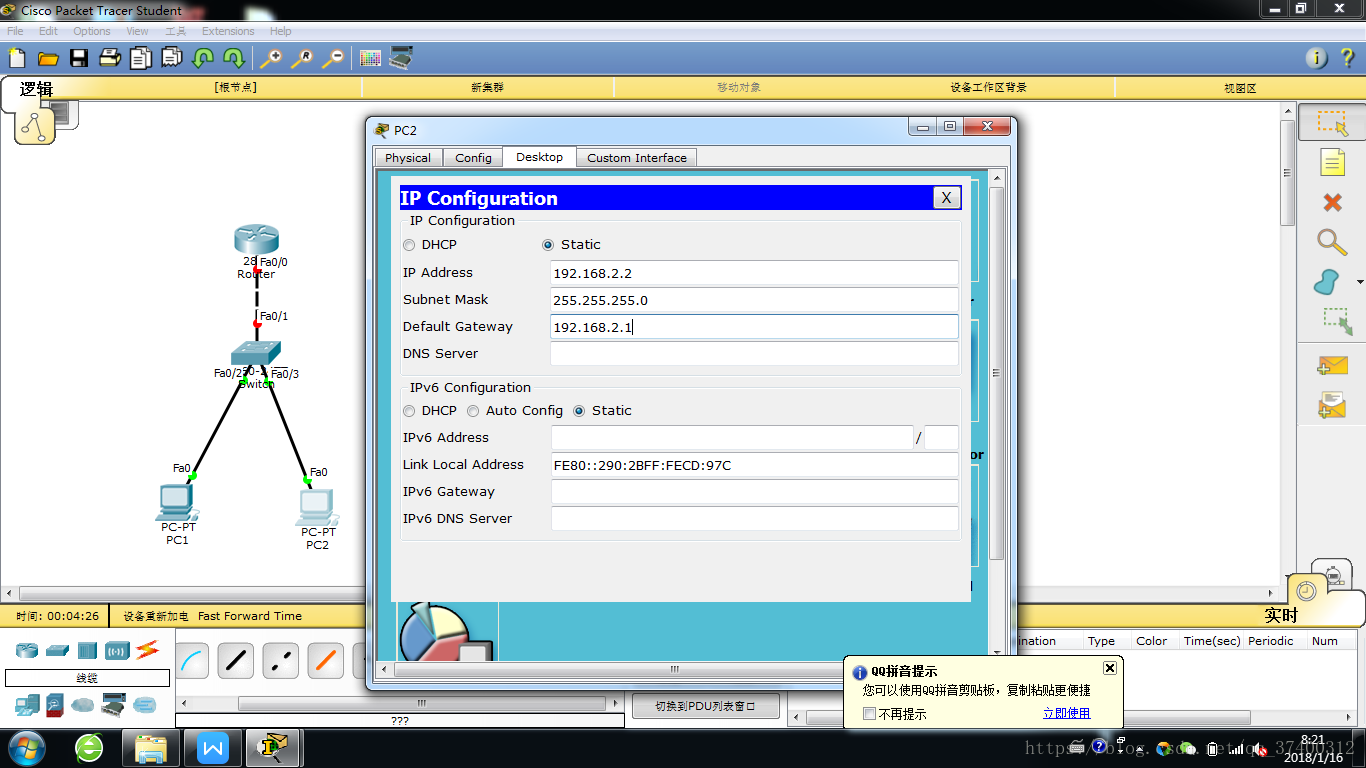Choose the Draw Polygon shape tool
Image resolution: width=1366 pixels, height=768 pixels.
[1327, 283]
